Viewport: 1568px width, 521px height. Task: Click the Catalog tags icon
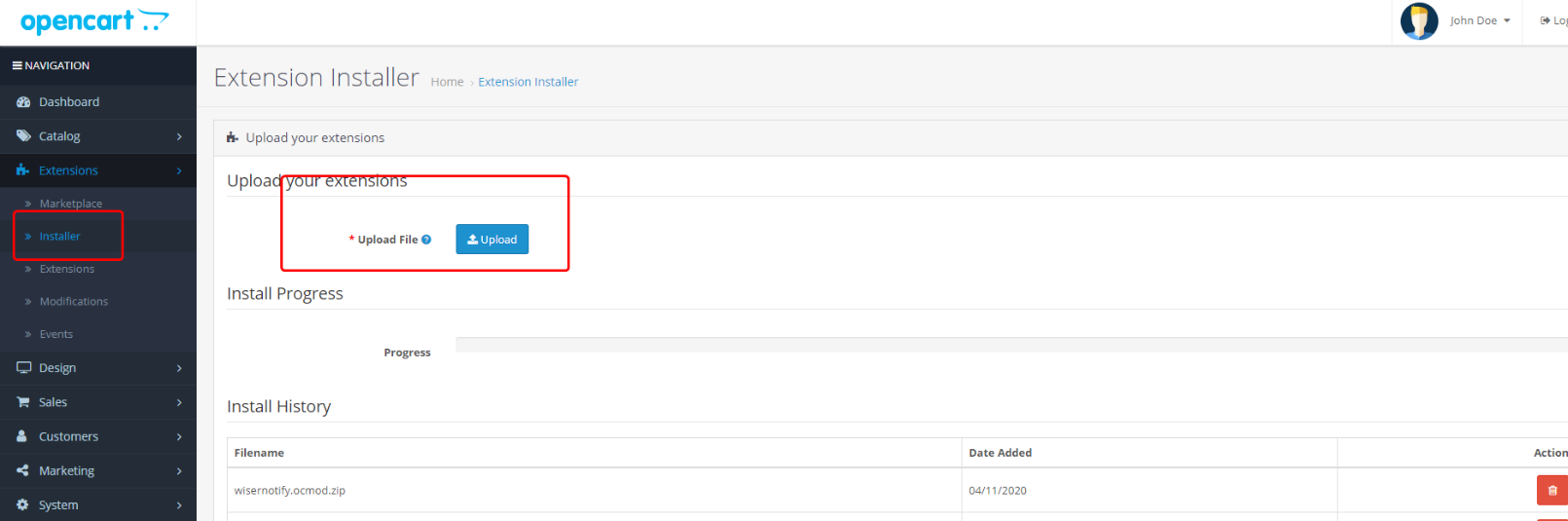click(23, 136)
